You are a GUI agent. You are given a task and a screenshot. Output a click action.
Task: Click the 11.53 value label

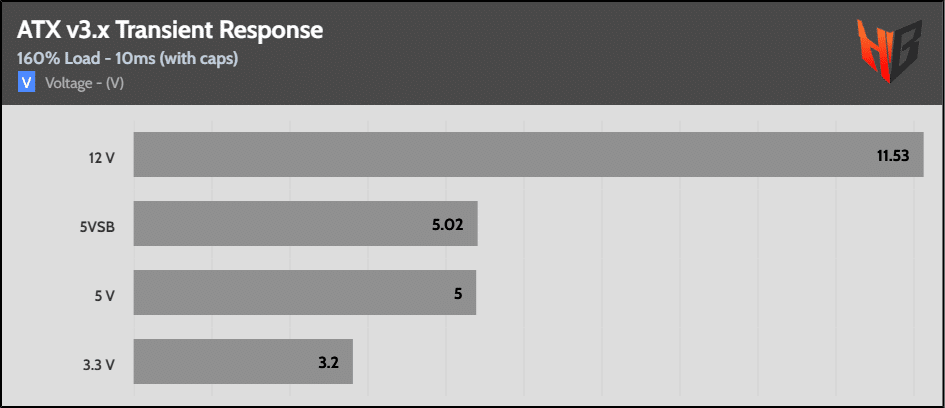point(893,155)
